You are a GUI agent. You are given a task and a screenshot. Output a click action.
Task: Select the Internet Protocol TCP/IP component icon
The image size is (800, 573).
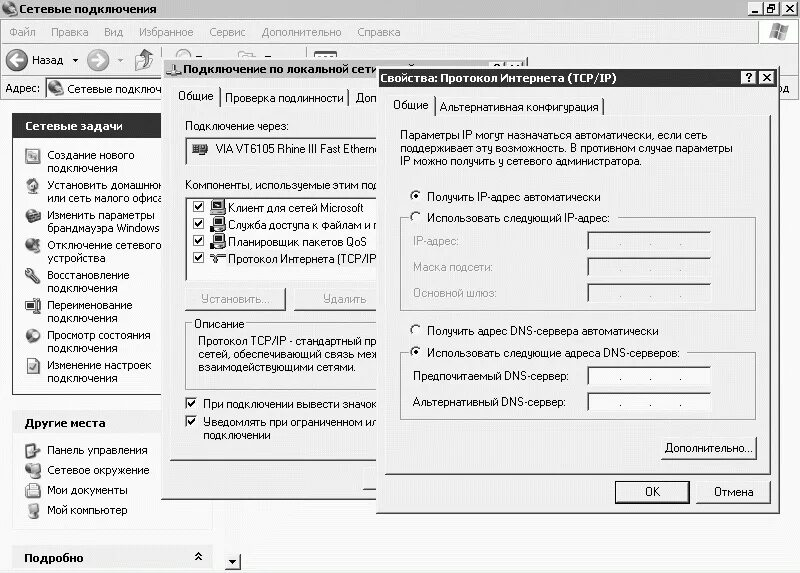(x=217, y=258)
